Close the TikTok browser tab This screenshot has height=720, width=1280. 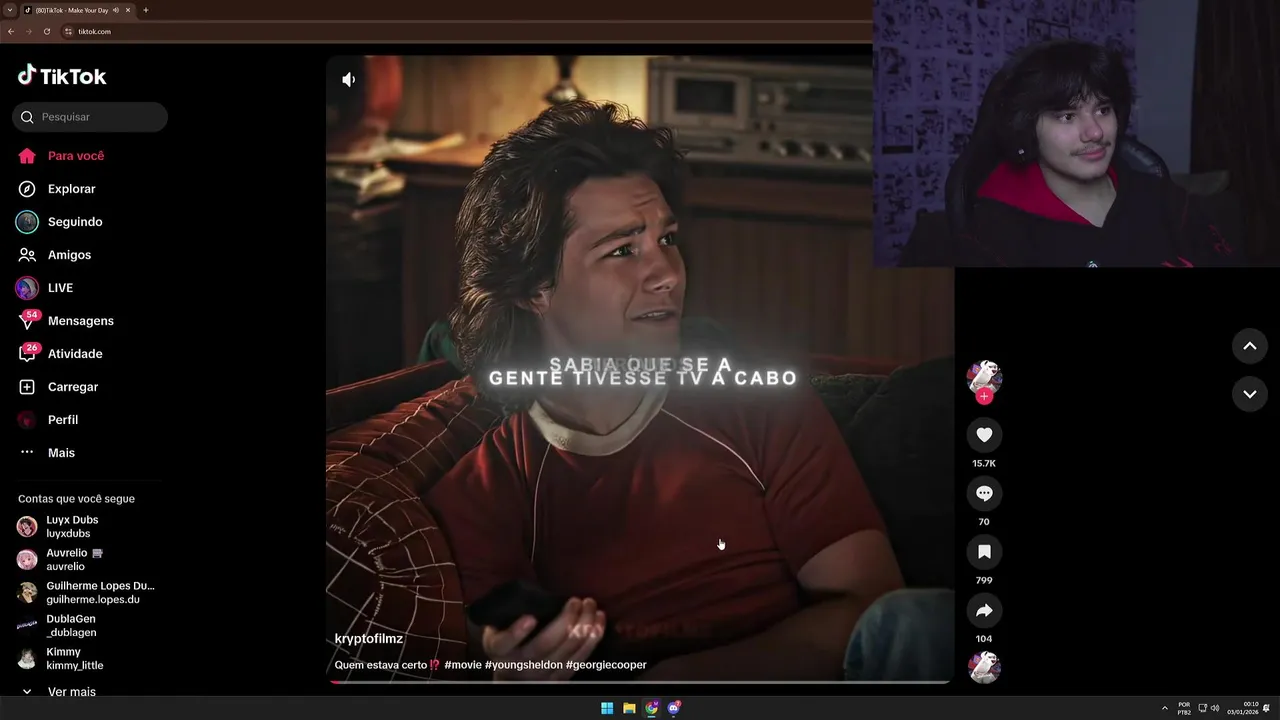(x=128, y=10)
